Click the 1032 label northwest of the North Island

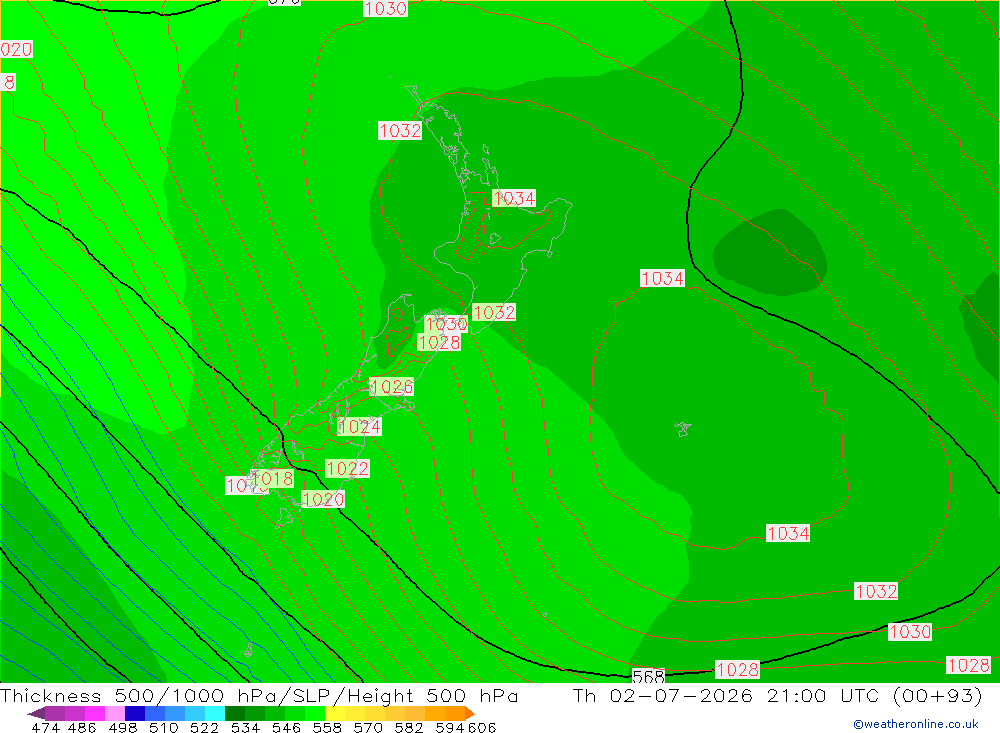tap(400, 130)
